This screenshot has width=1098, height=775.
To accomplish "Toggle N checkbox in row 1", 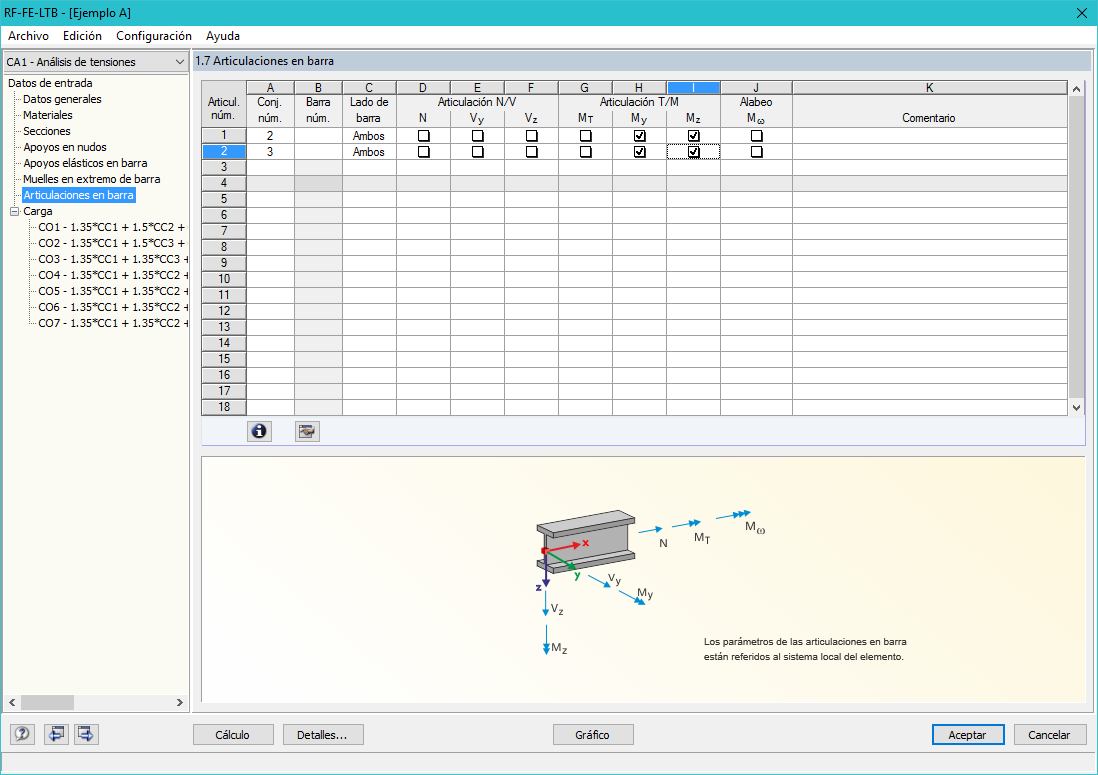I will [424, 136].
